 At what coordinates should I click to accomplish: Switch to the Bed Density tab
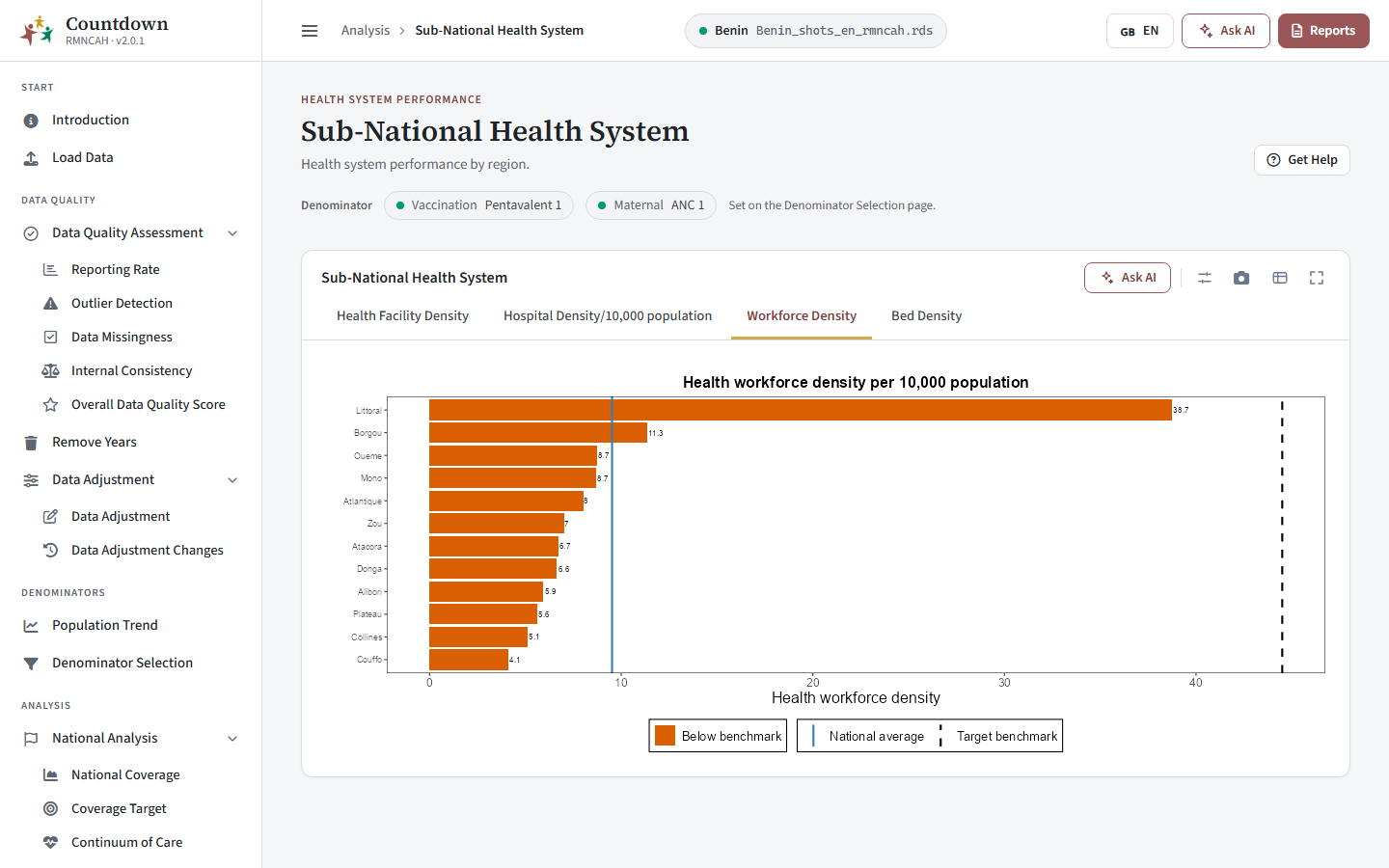point(926,316)
